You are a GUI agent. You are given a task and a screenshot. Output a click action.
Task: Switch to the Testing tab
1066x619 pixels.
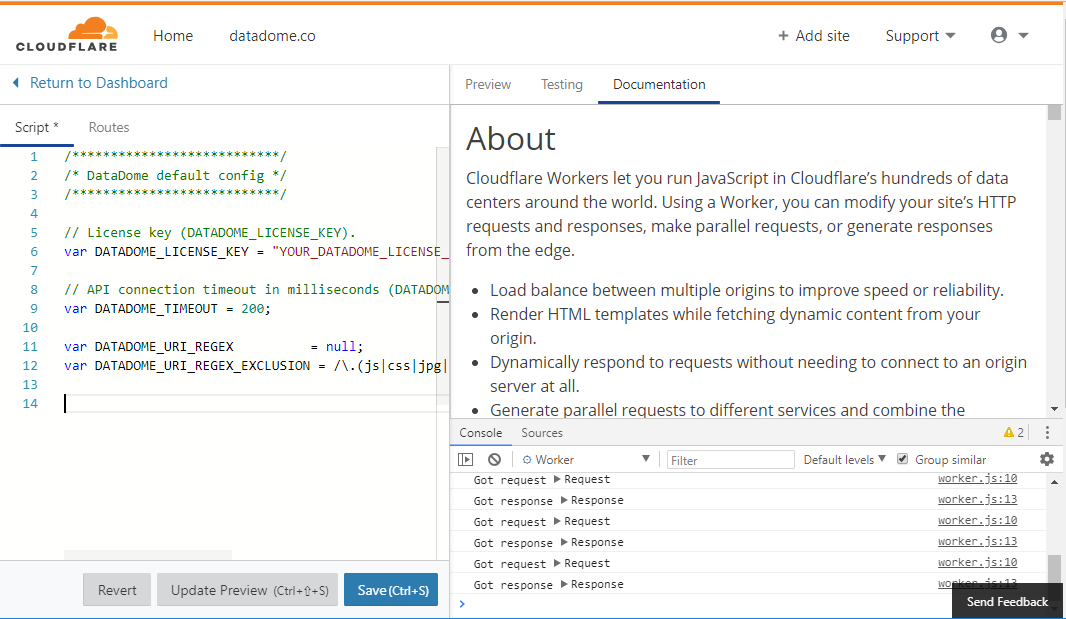coord(562,85)
